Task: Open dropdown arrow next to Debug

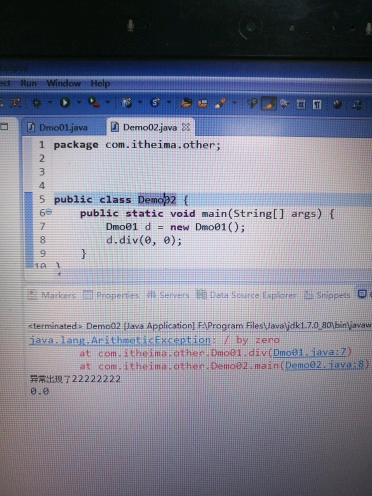Action: click(x=50, y=102)
